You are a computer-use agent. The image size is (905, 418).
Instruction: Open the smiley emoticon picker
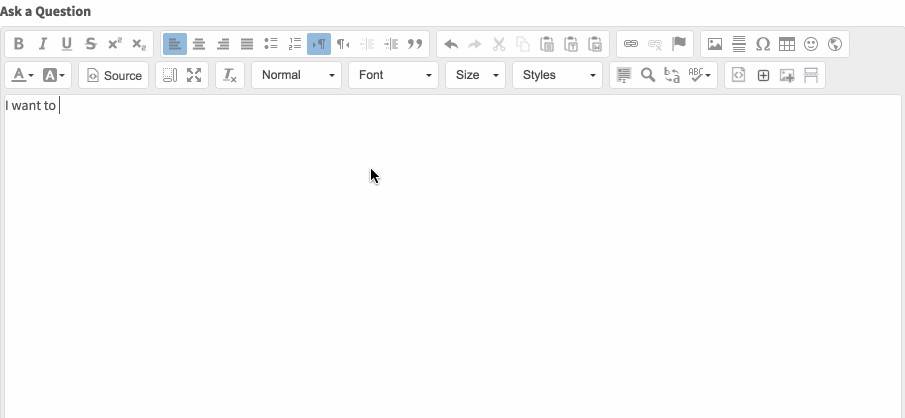tap(811, 44)
